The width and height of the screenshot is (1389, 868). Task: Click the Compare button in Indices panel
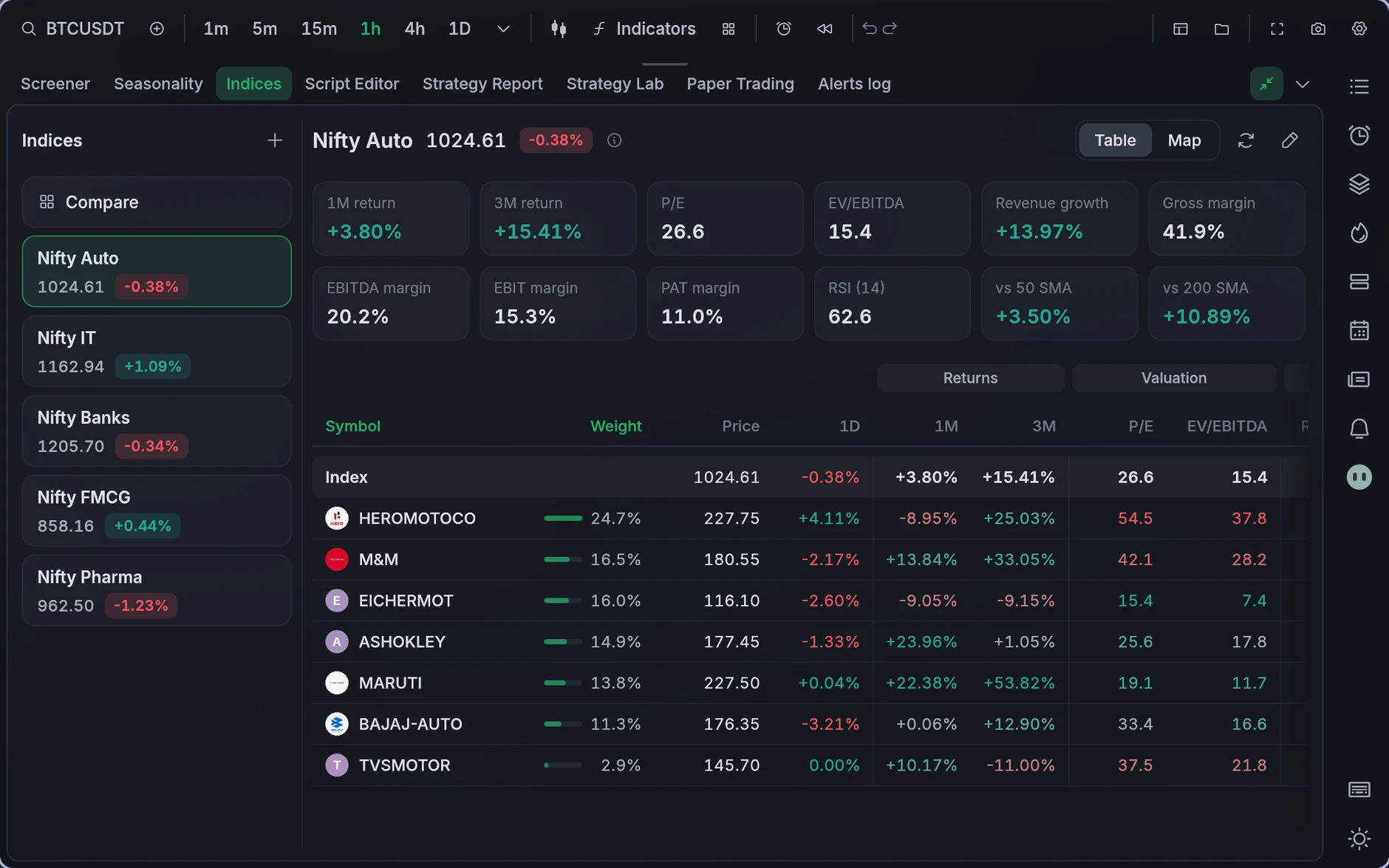point(157,202)
